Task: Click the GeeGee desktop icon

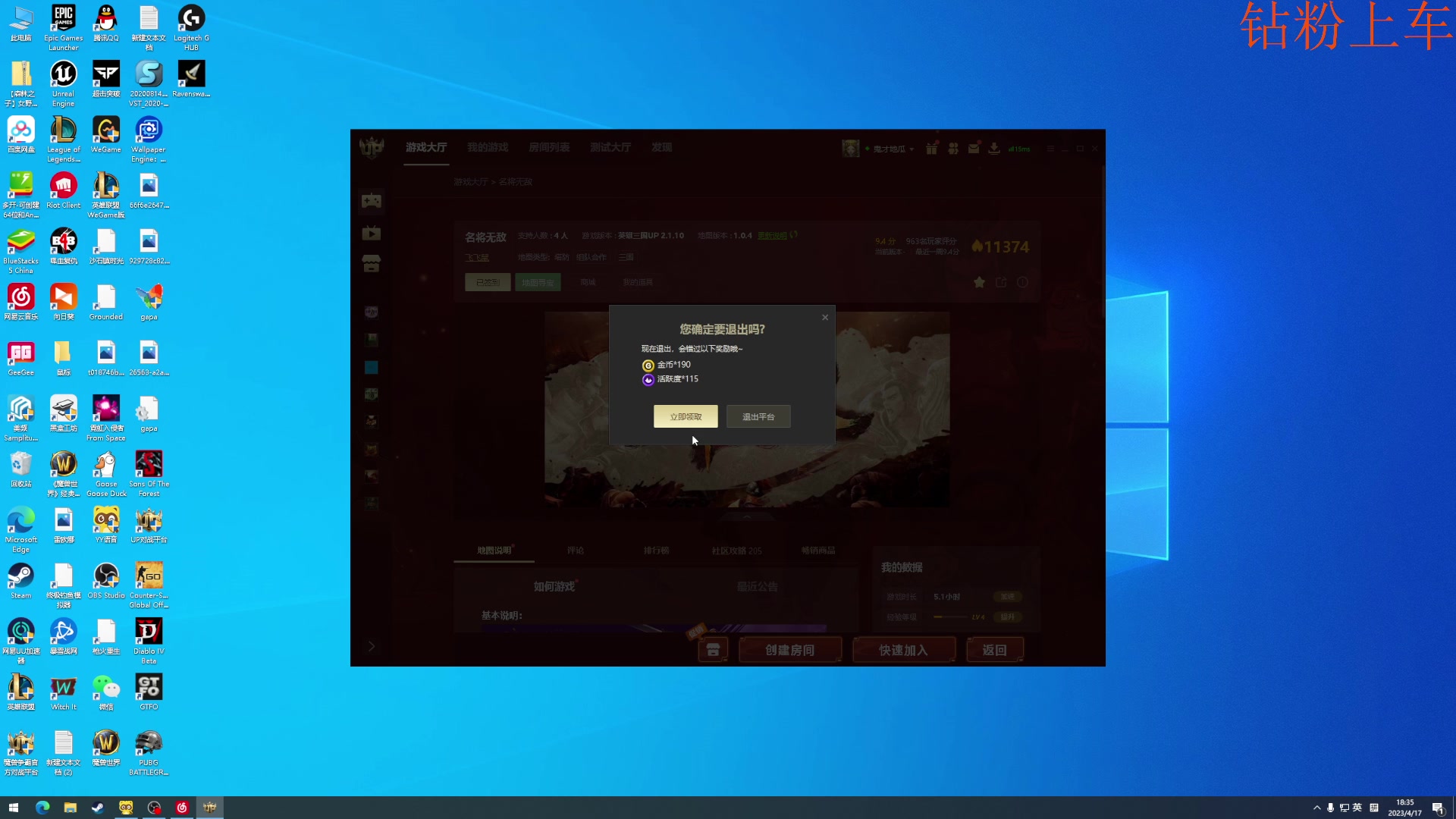Action: point(21,358)
